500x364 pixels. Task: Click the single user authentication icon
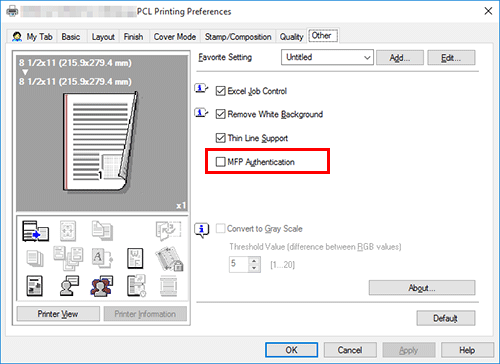click(x=69, y=286)
